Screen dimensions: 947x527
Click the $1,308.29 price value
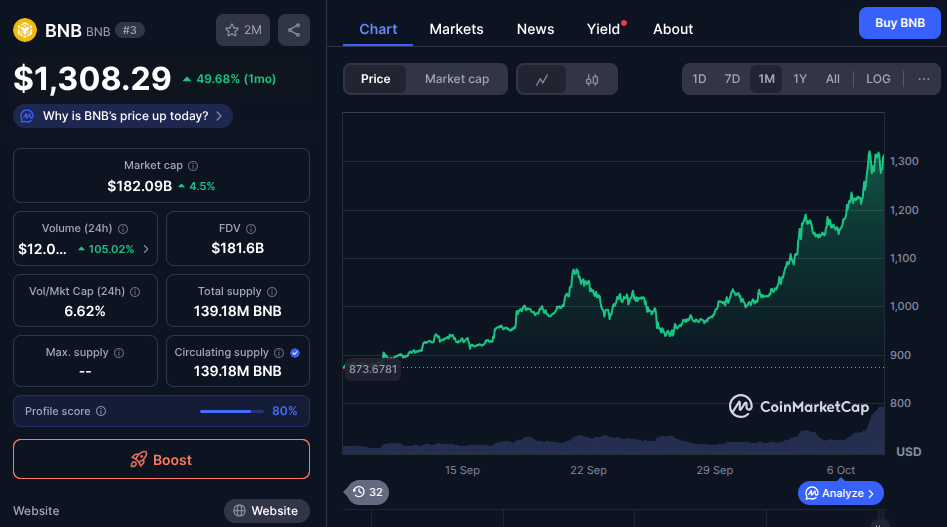(92, 78)
